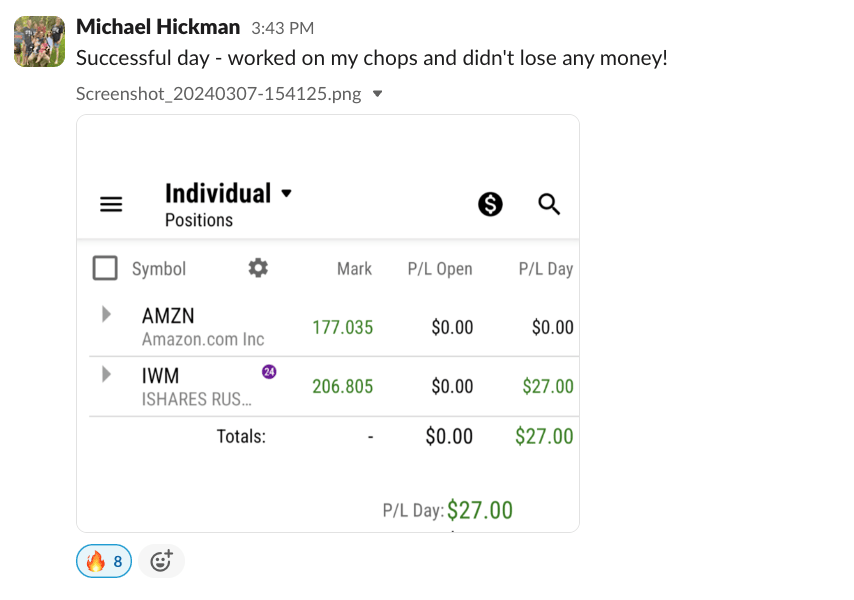Click the search magnifier icon

pyautogui.click(x=549, y=204)
